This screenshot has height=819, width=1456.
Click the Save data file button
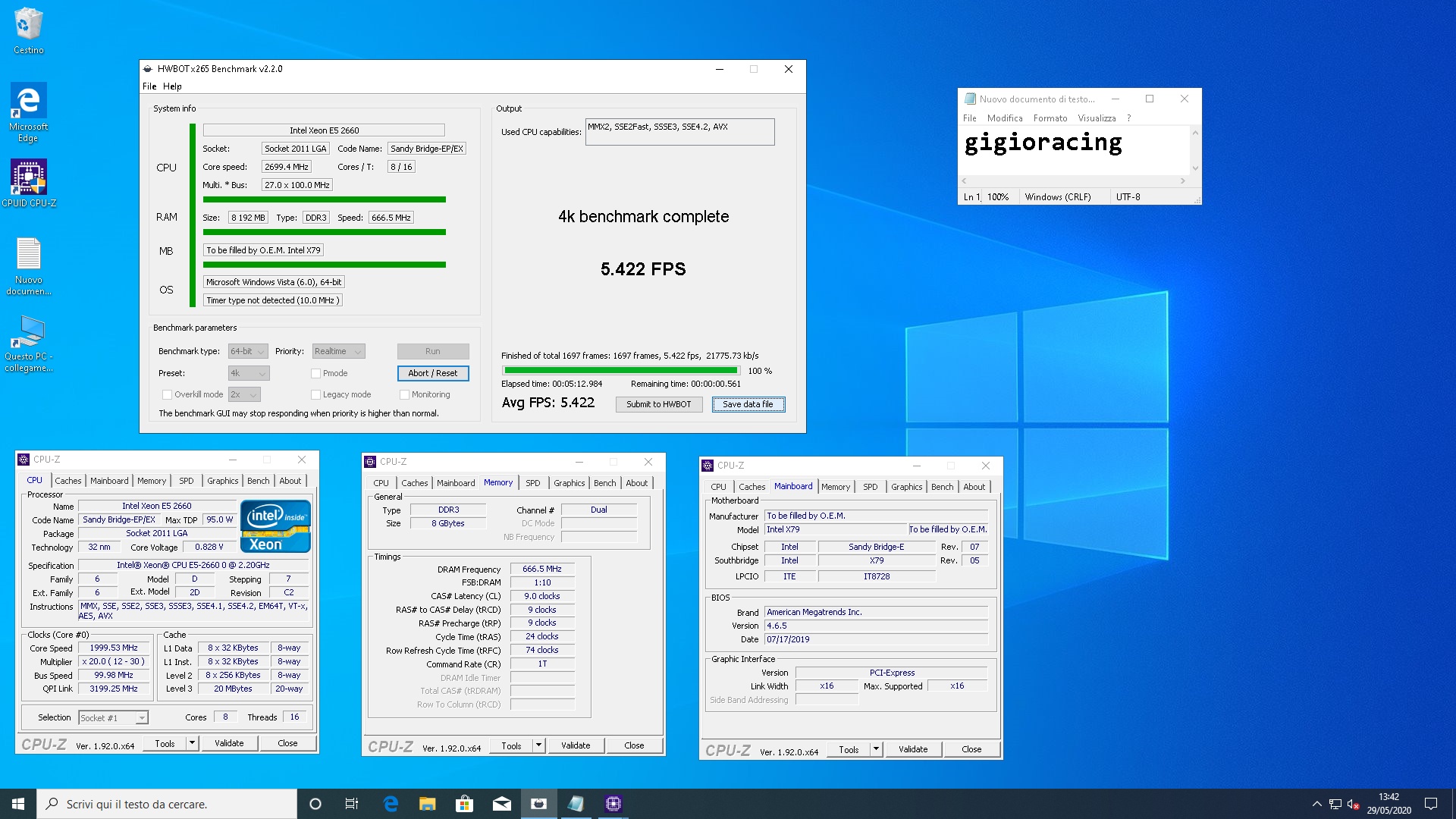[x=748, y=404]
